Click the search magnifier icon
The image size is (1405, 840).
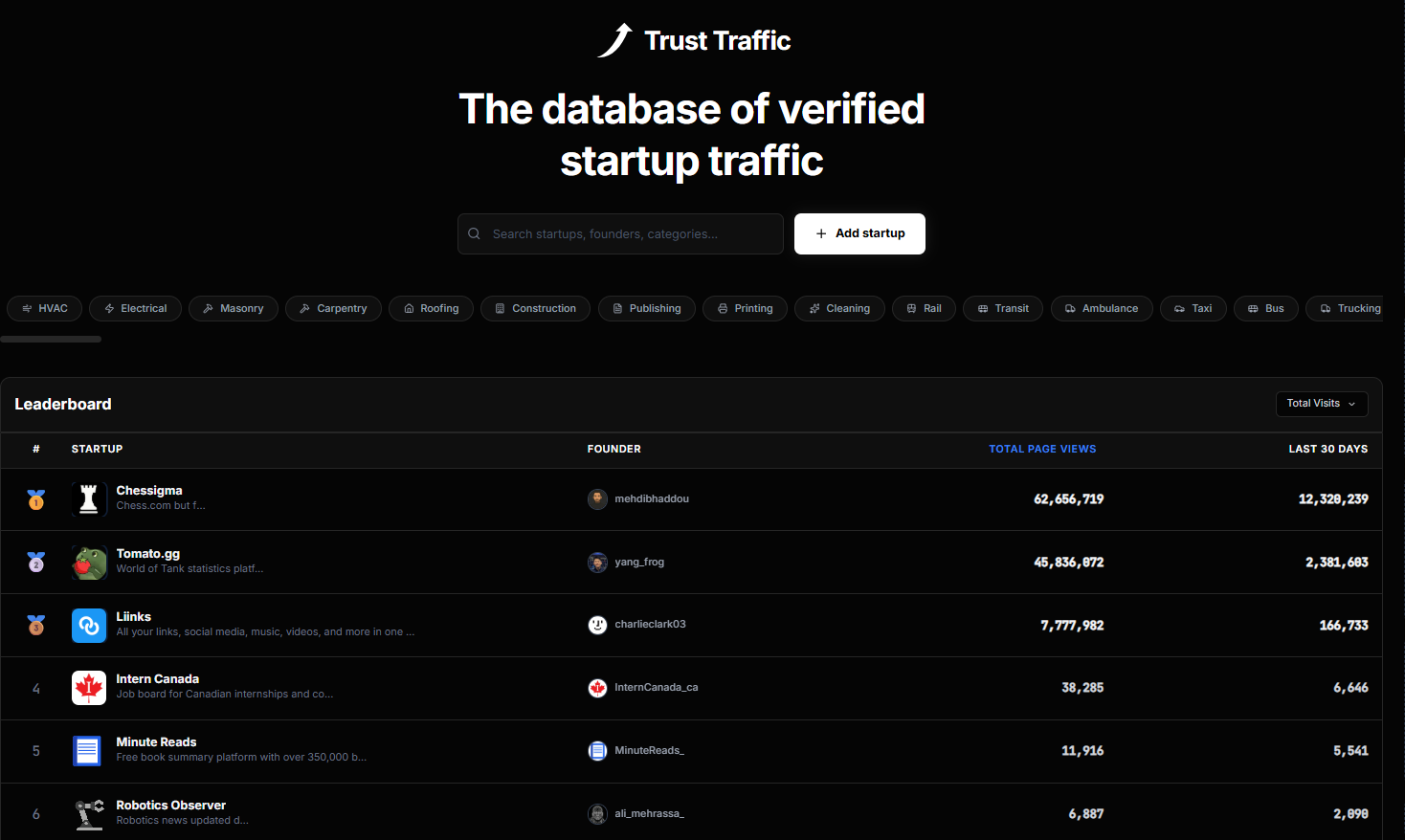[474, 233]
